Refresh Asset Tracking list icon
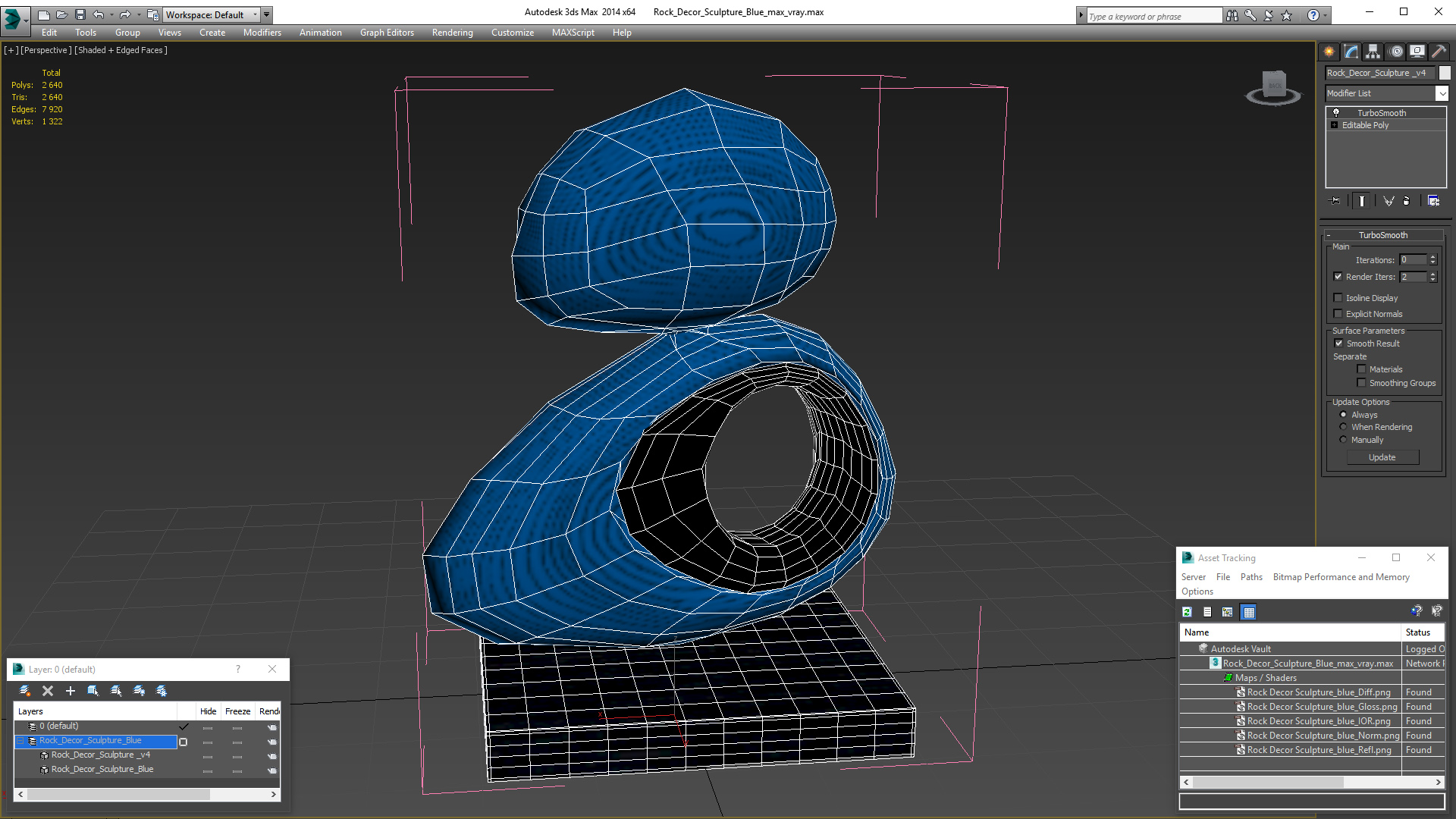The width and height of the screenshot is (1456, 819). pyautogui.click(x=1188, y=612)
